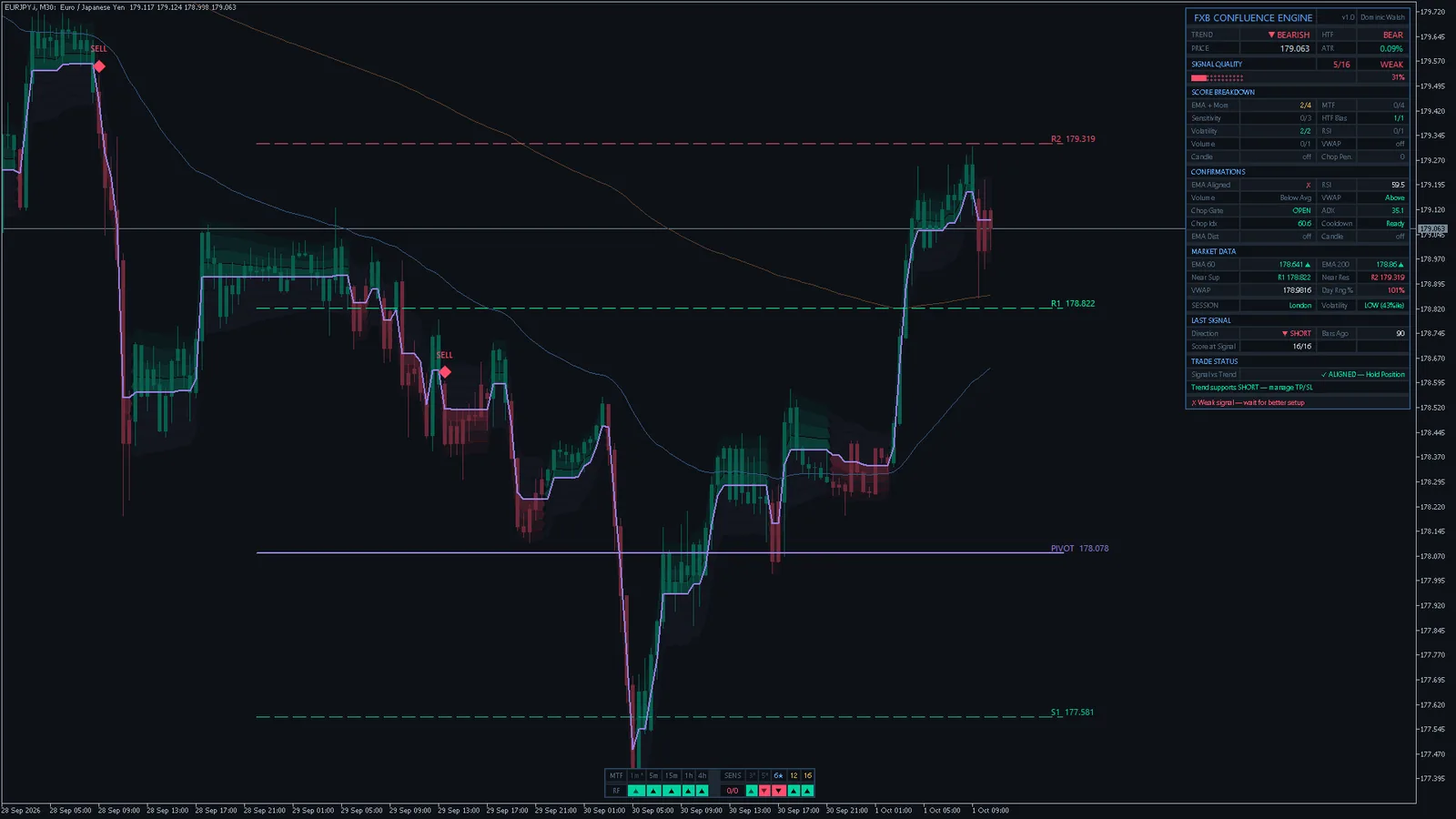Viewport: 1456px width, 819px height.
Task: Choose sensitivity level 6 in SENS row
Action: tap(779, 776)
